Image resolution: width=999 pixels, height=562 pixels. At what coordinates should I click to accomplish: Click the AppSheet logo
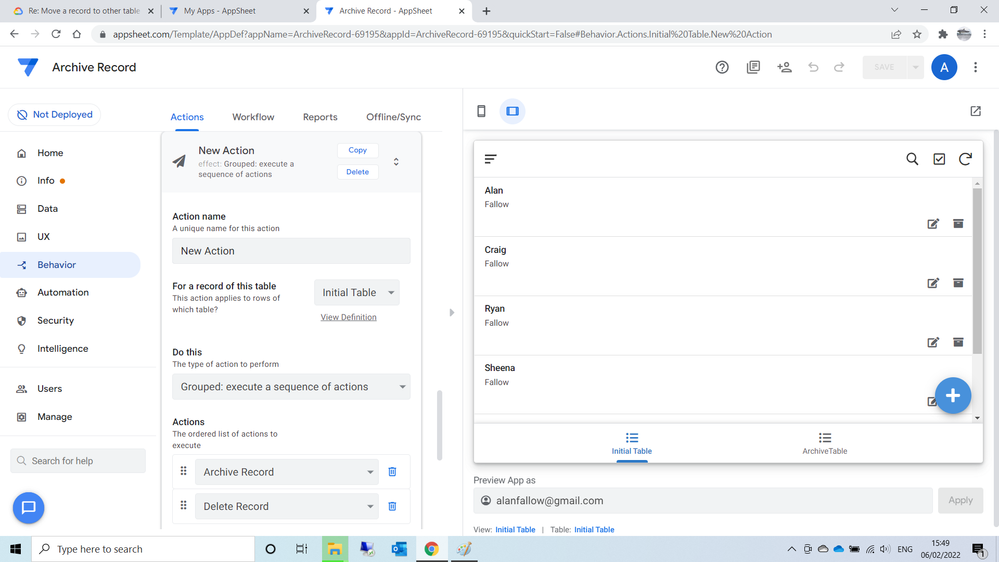coord(28,67)
